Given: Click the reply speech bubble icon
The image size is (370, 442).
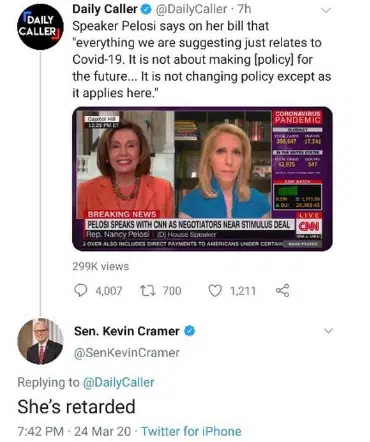Looking at the screenshot, I should (x=80, y=290).
